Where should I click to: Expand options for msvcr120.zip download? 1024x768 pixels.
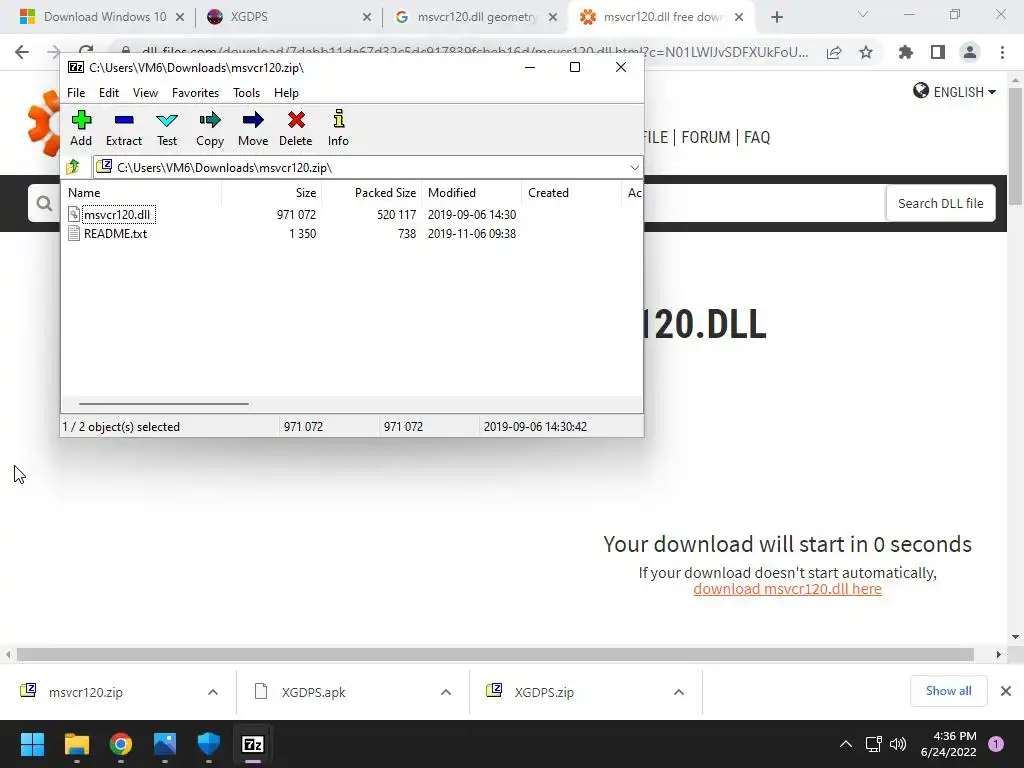(213, 692)
